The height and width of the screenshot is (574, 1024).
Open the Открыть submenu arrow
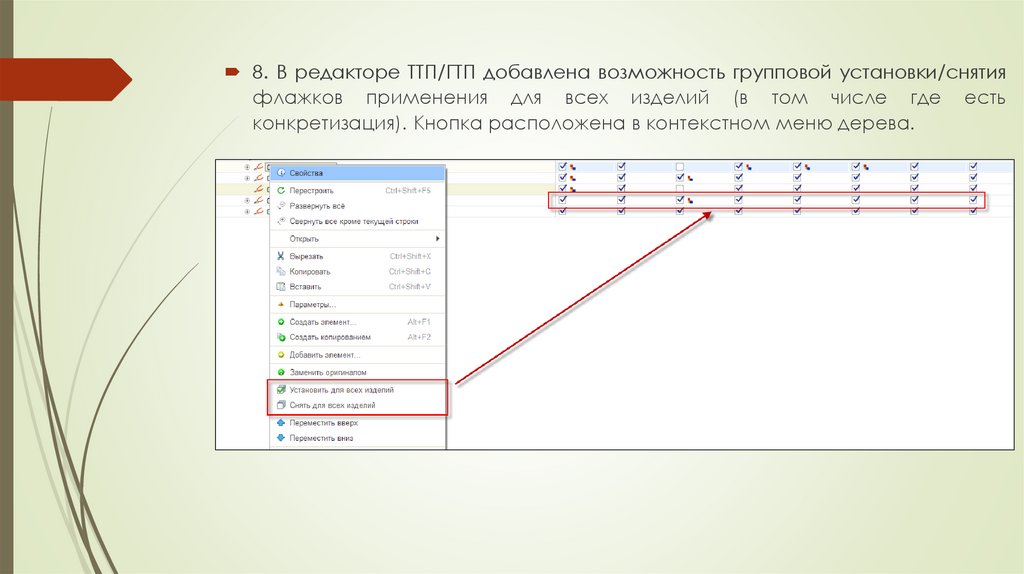pyautogui.click(x=437, y=239)
